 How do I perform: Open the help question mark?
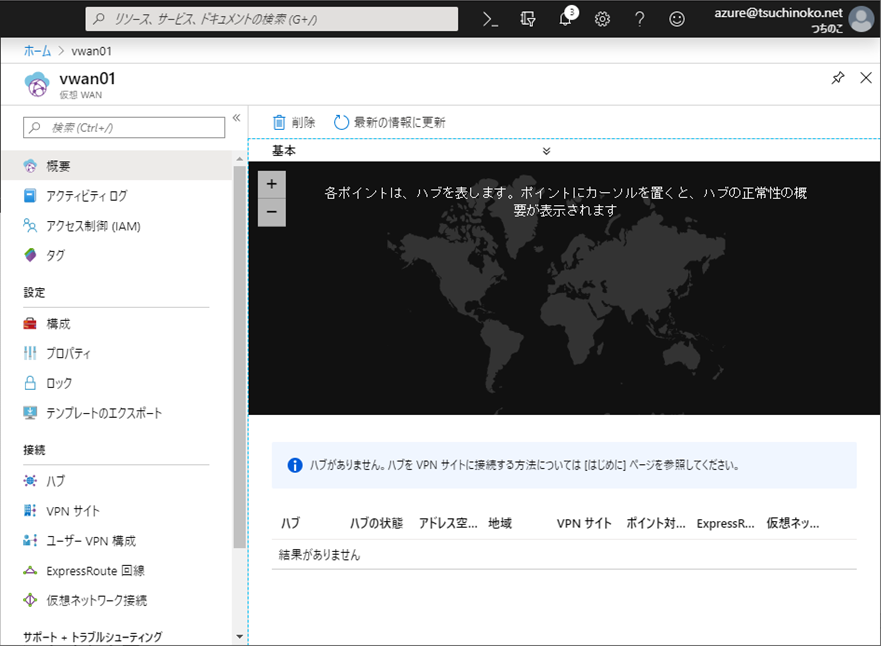point(639,19)
